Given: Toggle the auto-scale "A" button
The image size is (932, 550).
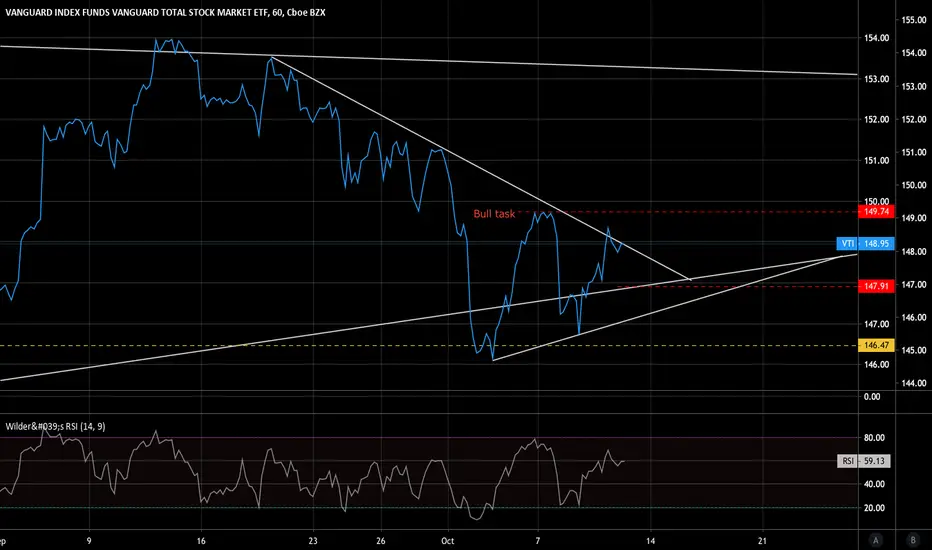Looking at the screenshot, I should [875, 540].
